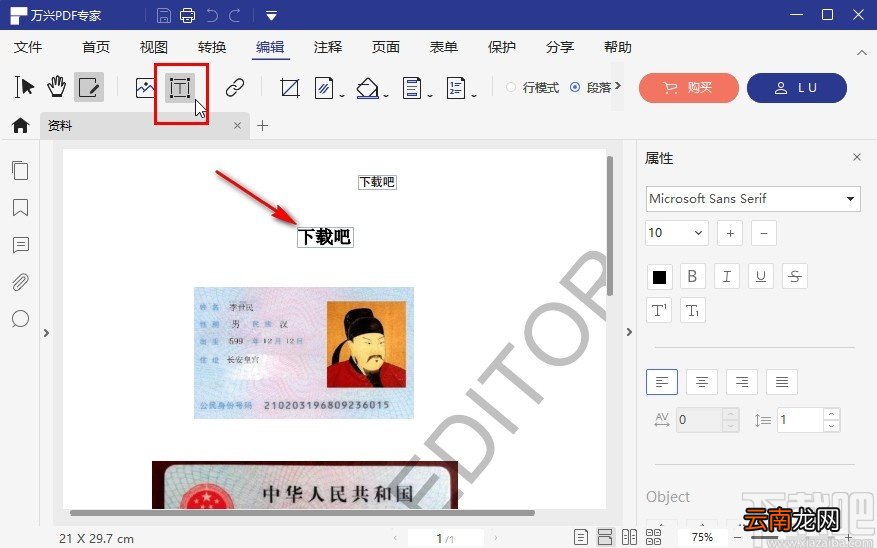Toggle strikethrough formatting

tap(795, 276)
